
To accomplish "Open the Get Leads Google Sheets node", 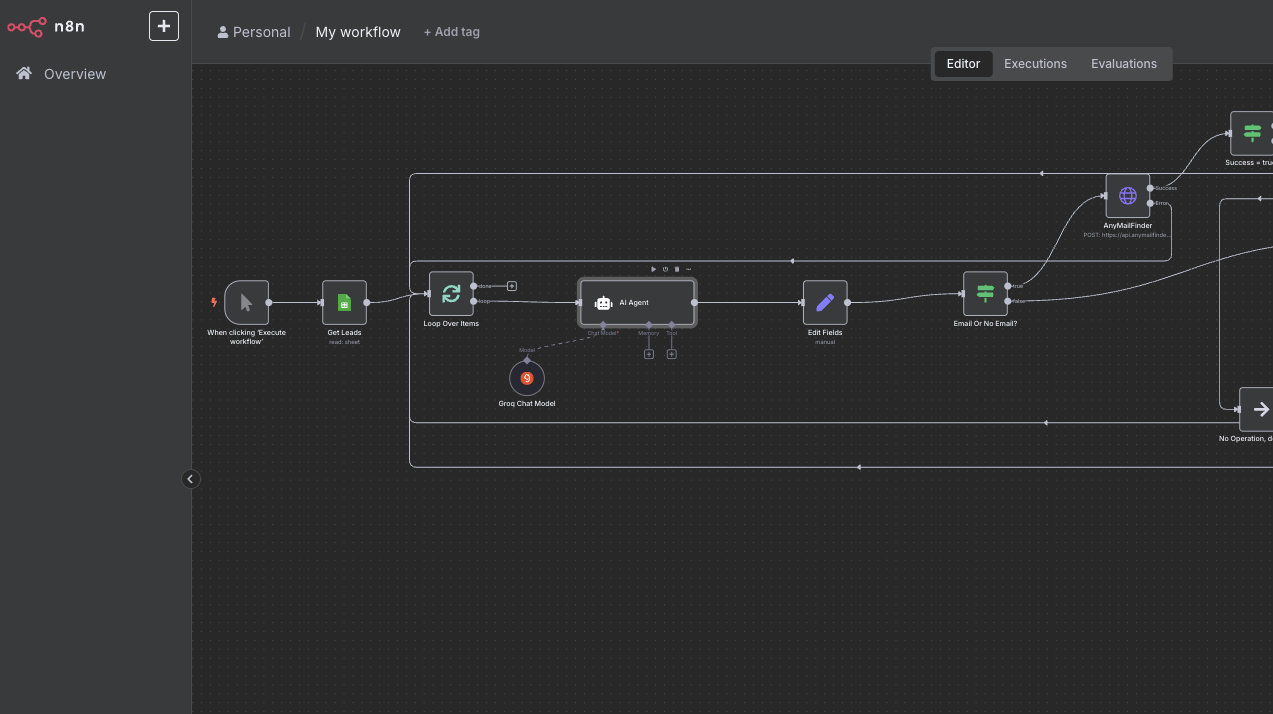I will [344, 302].
